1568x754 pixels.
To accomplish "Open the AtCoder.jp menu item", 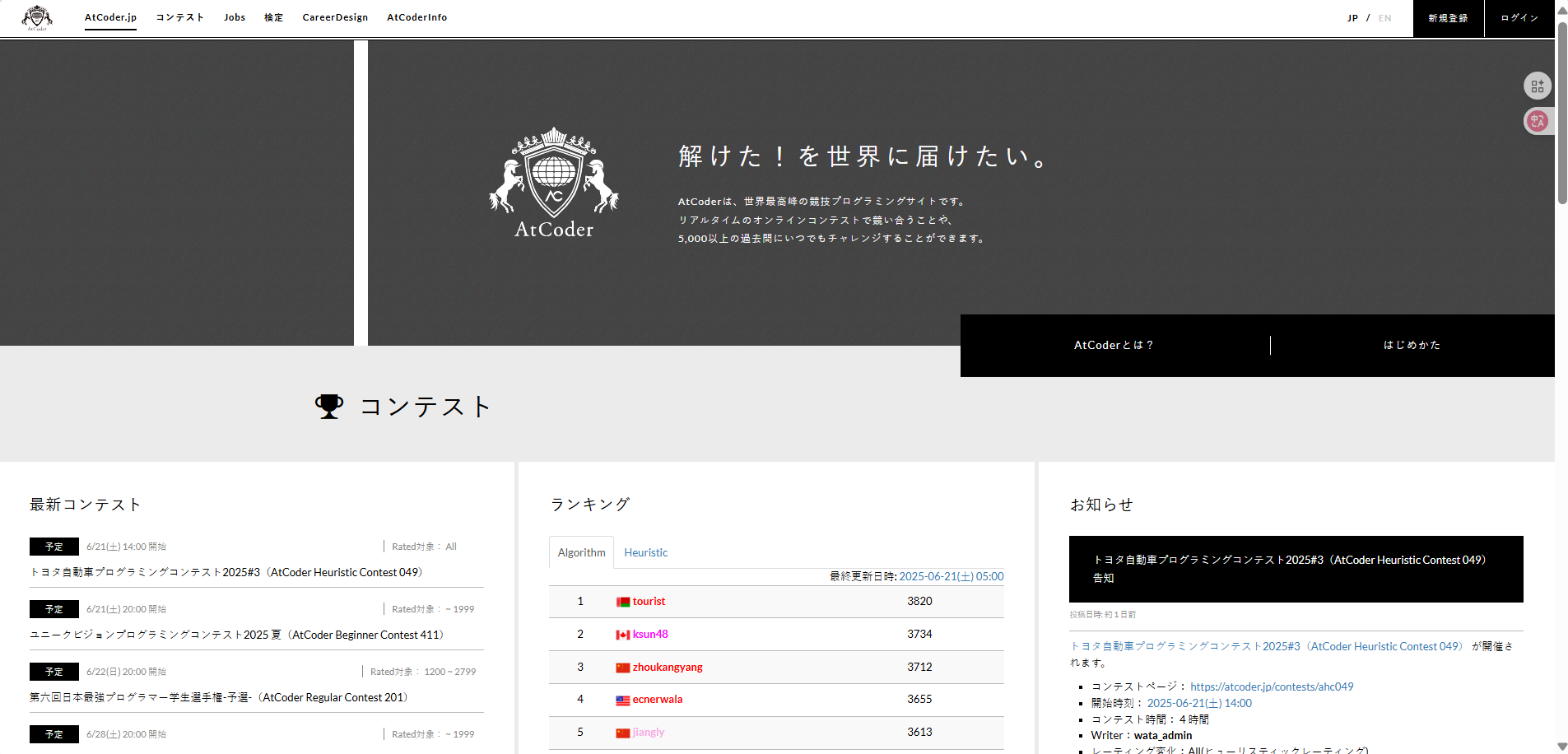I will 110,17.
